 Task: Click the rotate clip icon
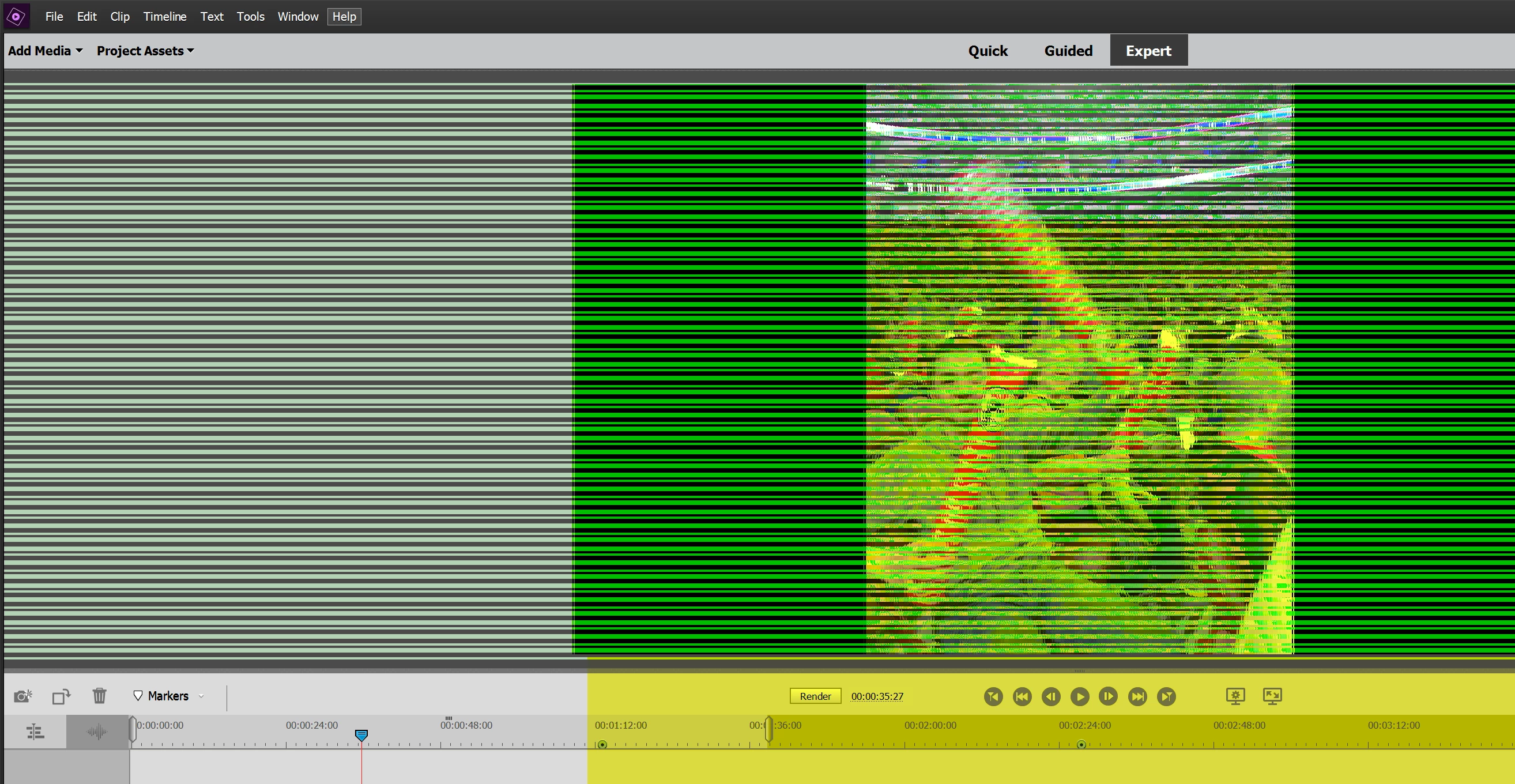tap(61, 696)
